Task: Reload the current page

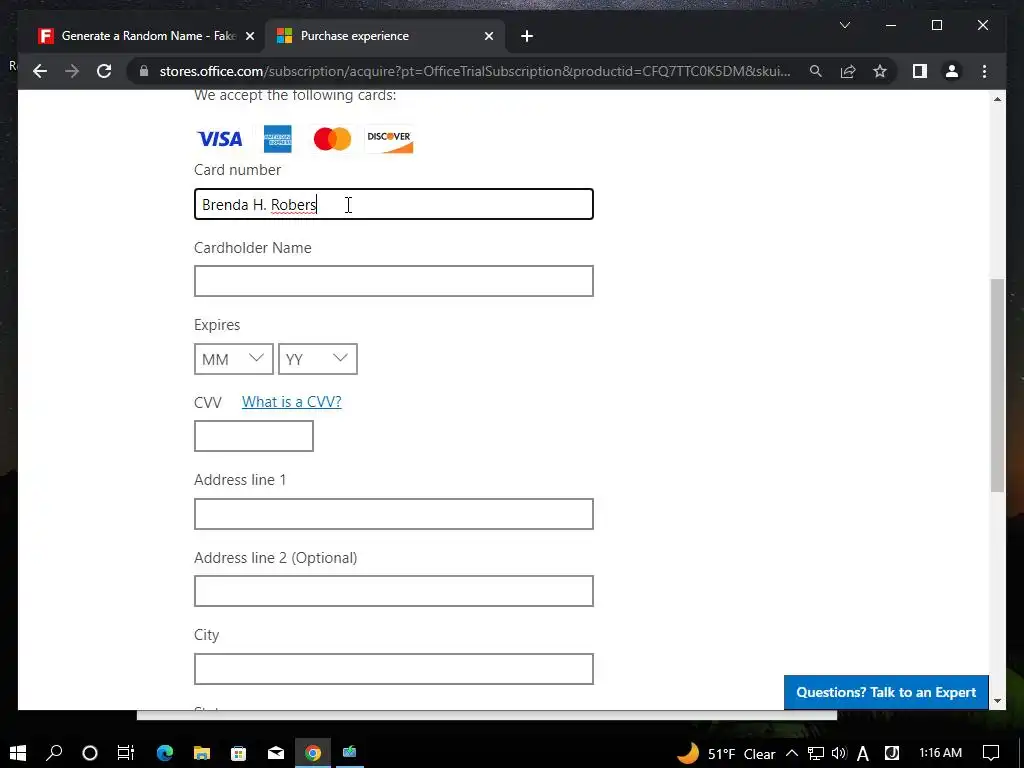Action: click(x=104, y=71)
